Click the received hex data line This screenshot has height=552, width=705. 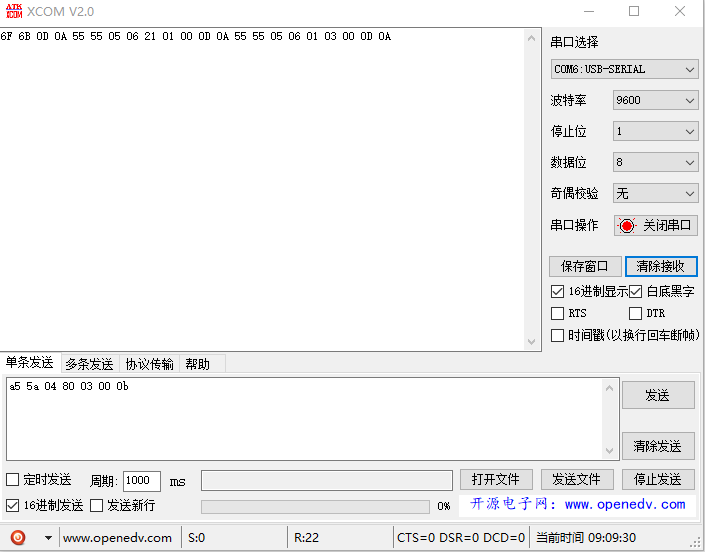point(196,36)
